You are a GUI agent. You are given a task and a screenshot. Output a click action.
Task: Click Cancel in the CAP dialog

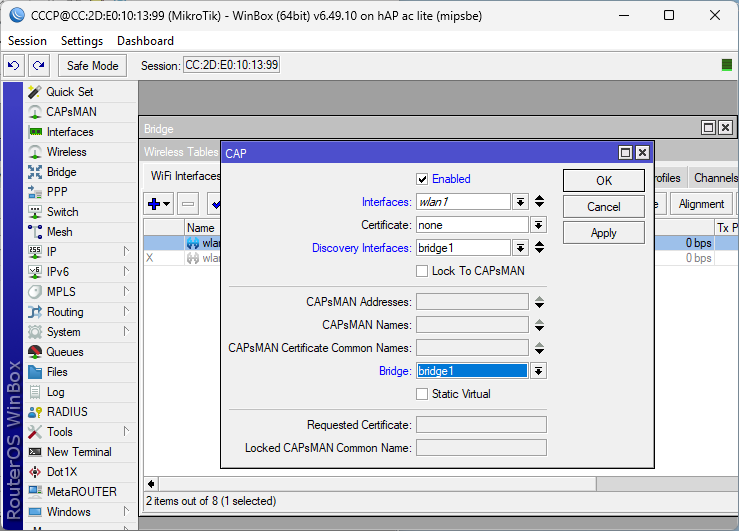click(x=604, y=207)
